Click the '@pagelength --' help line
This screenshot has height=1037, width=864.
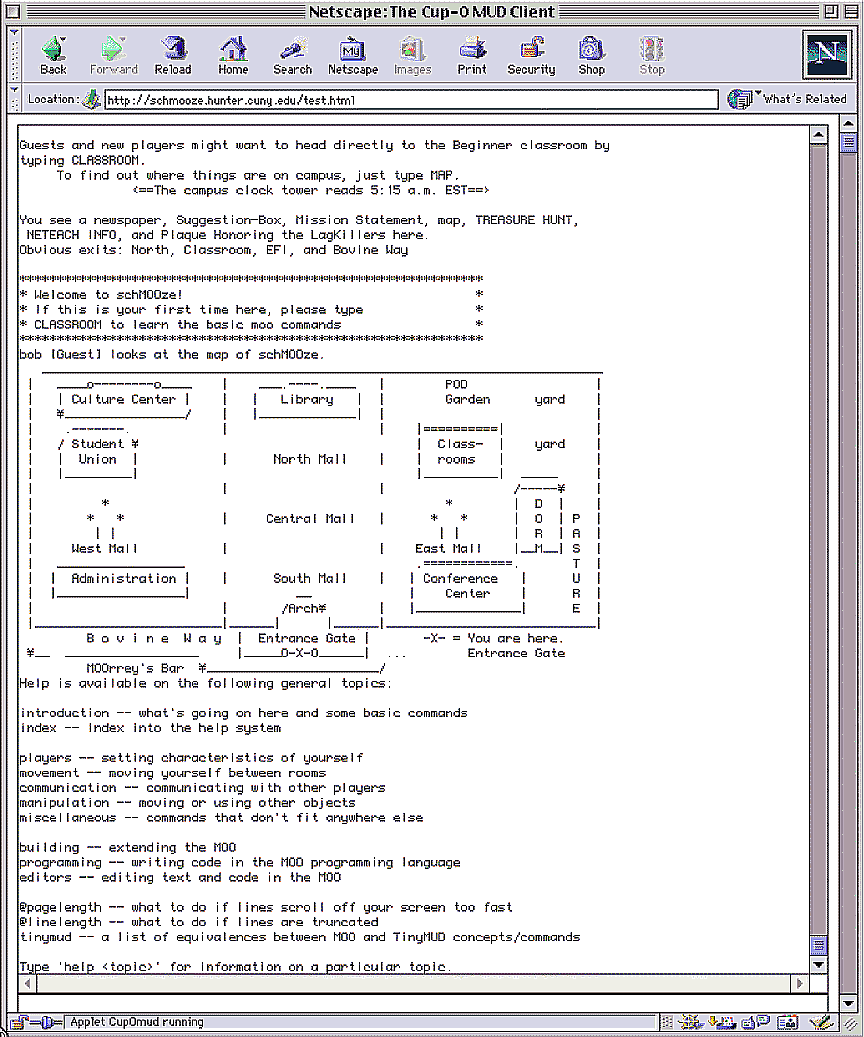point(266,907)
